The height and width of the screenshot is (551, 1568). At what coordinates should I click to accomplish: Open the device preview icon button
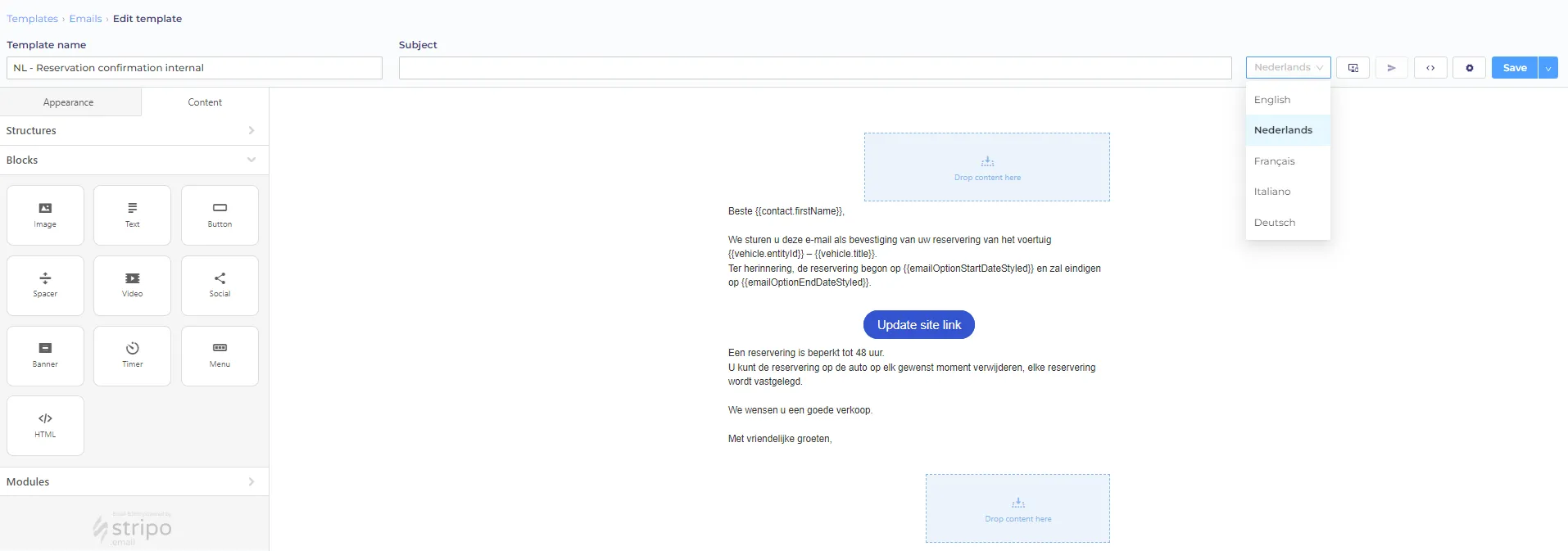click(x=1353, y=68)
